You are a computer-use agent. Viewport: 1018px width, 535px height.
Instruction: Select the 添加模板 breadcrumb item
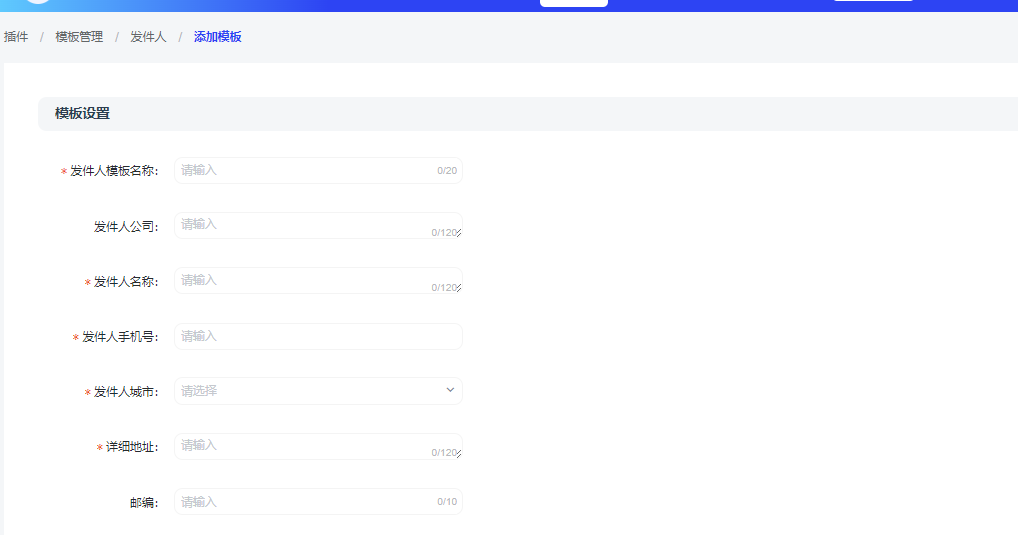pyautogui.click(x=217, y=37)
